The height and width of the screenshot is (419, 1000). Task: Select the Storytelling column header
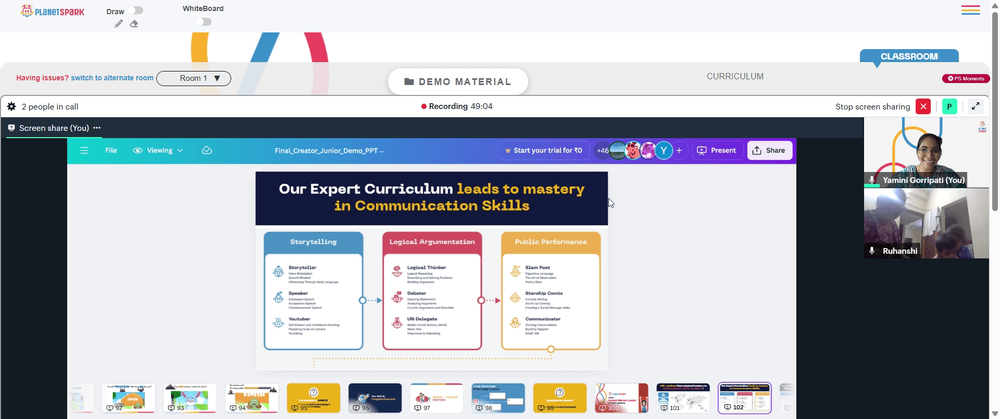pyautogui.click(x=313, y=242)
